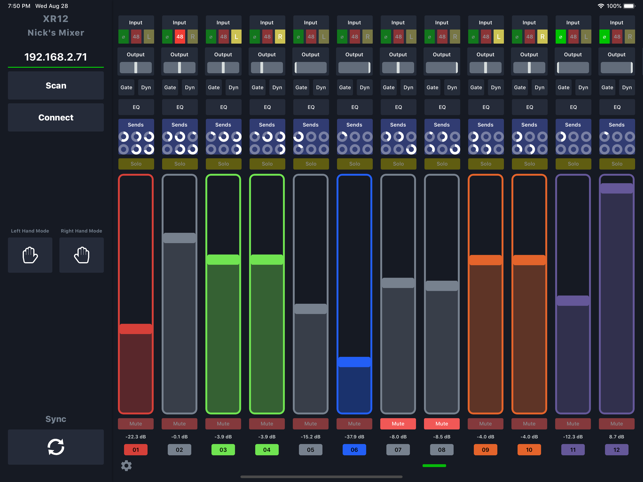Toggle phase invert icon on channel 11 input
The width and height of the screenshot is (643, 482).
pyautogui.click(x=561, y=37)
